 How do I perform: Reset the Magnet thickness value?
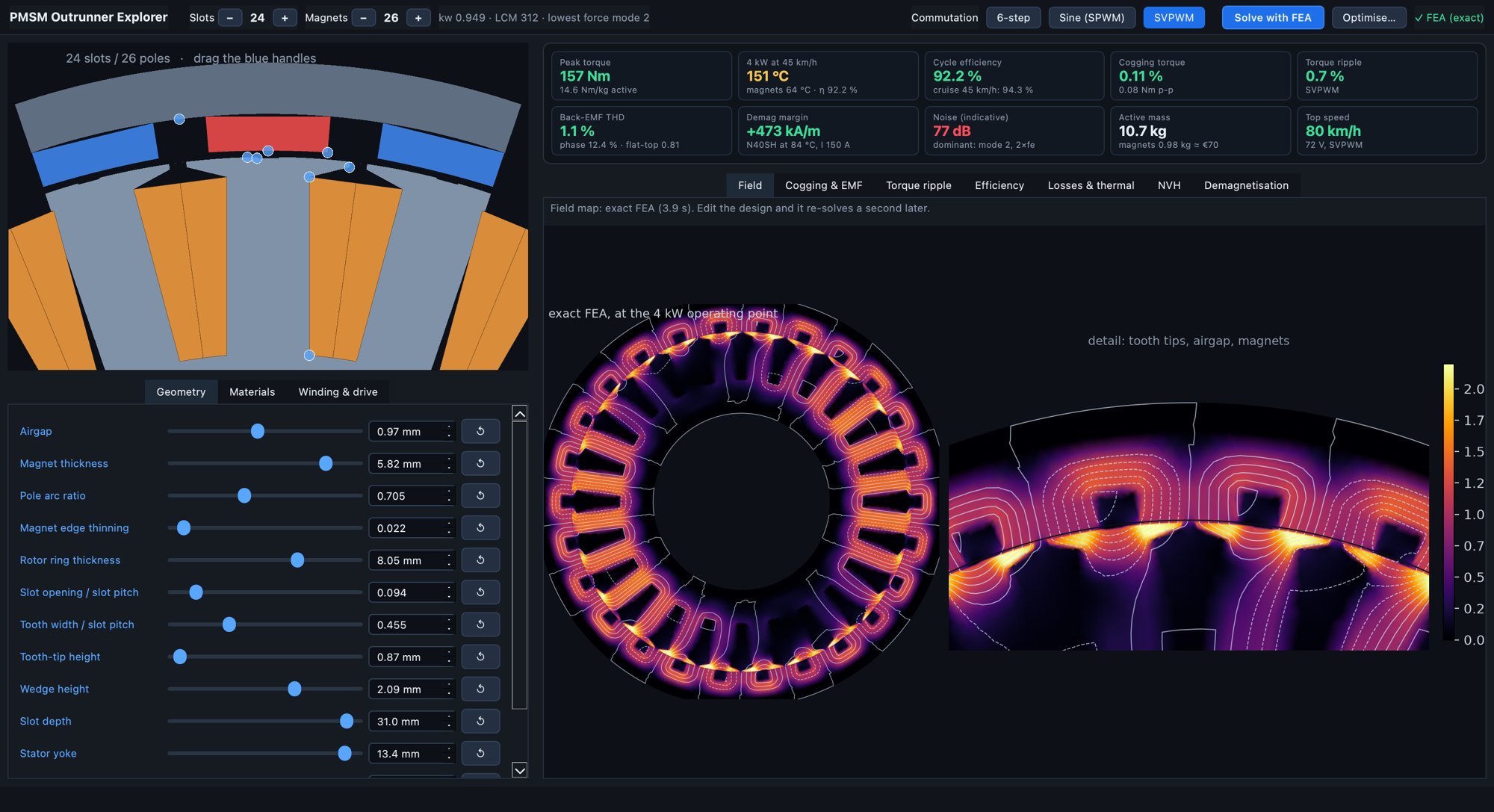480,463
